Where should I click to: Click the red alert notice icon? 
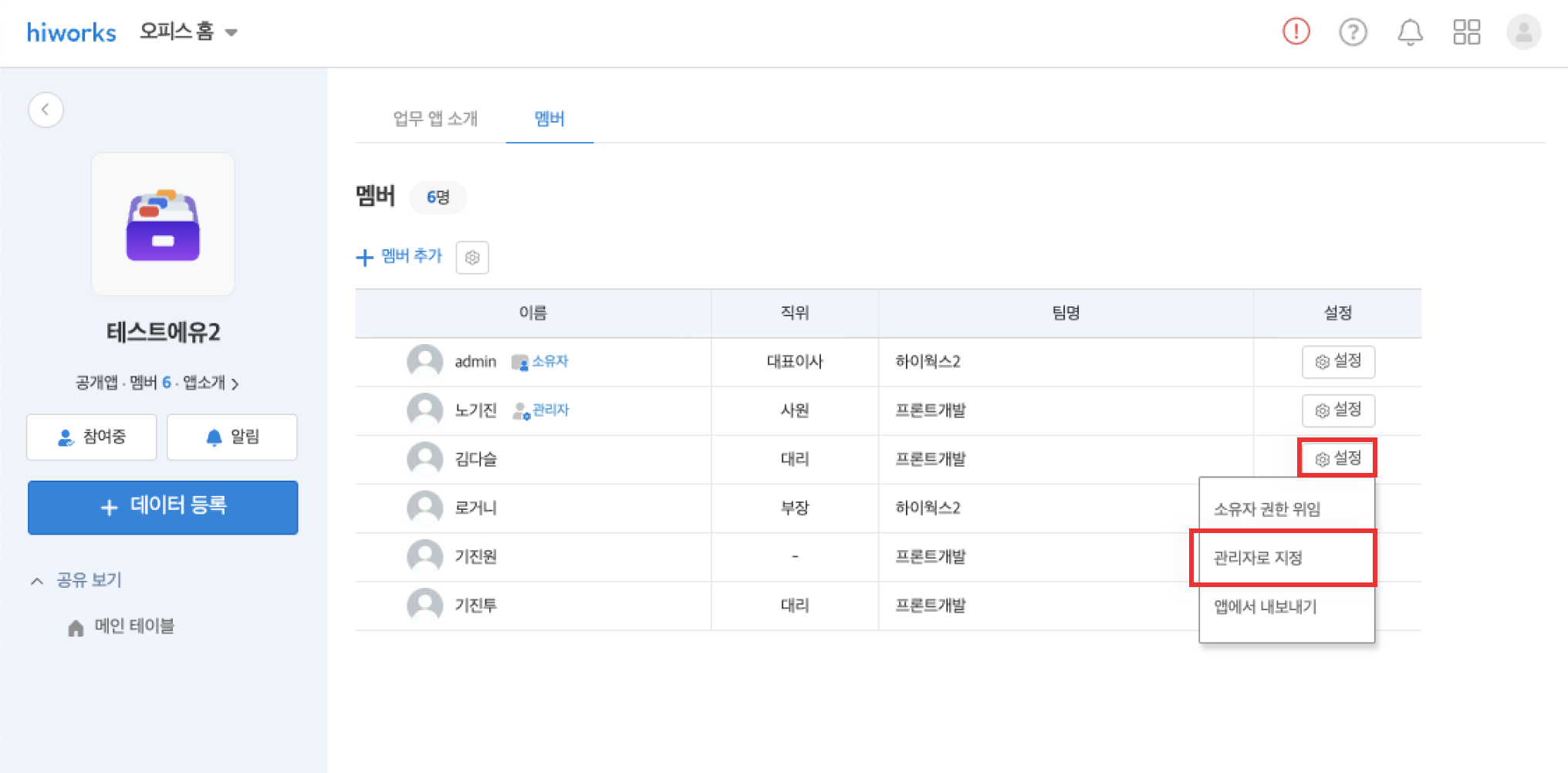pyautogui.click(x=1296, y=32)
